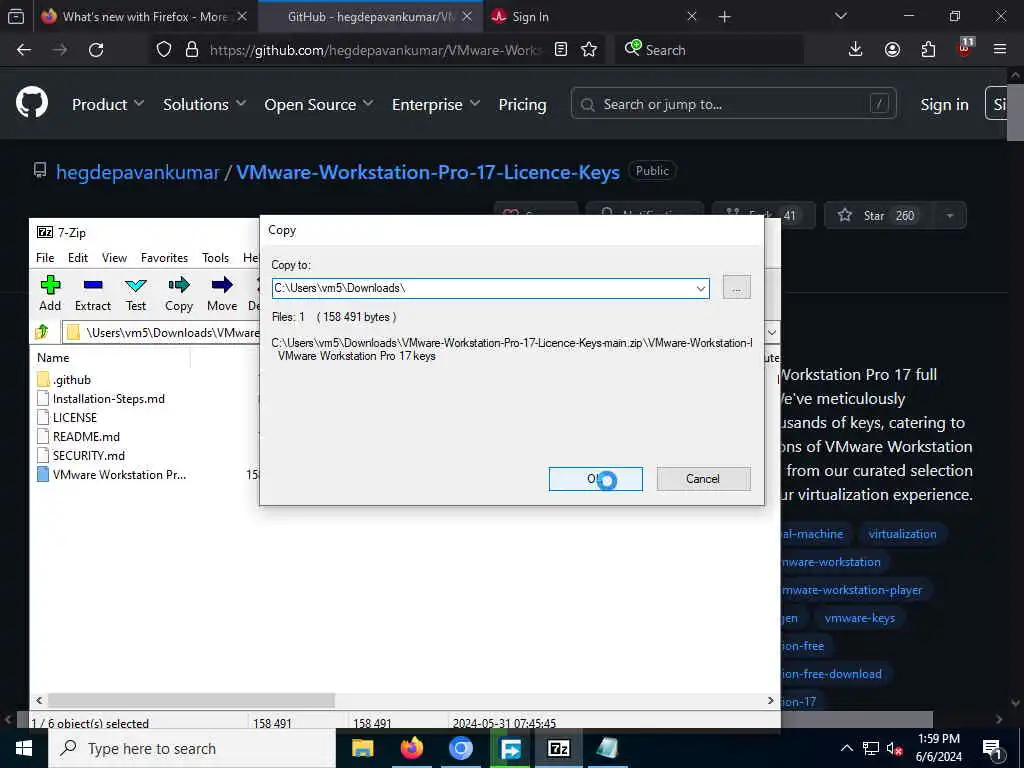Click GitHub Search or jump to field
The image size is (1024, 768).
coord(733,104)
